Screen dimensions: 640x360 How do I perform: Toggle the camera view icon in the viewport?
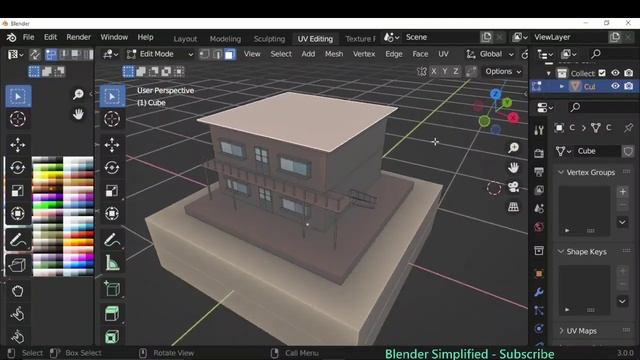point(513,187)
